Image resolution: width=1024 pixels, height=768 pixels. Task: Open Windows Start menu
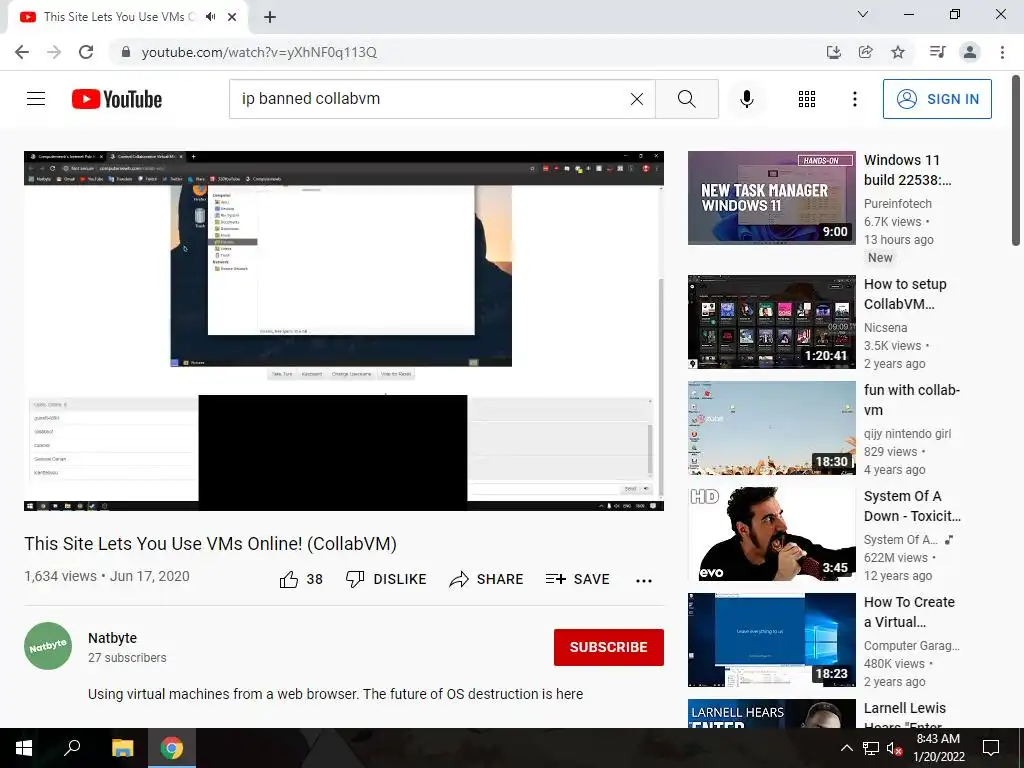click(x=24, y=748)
